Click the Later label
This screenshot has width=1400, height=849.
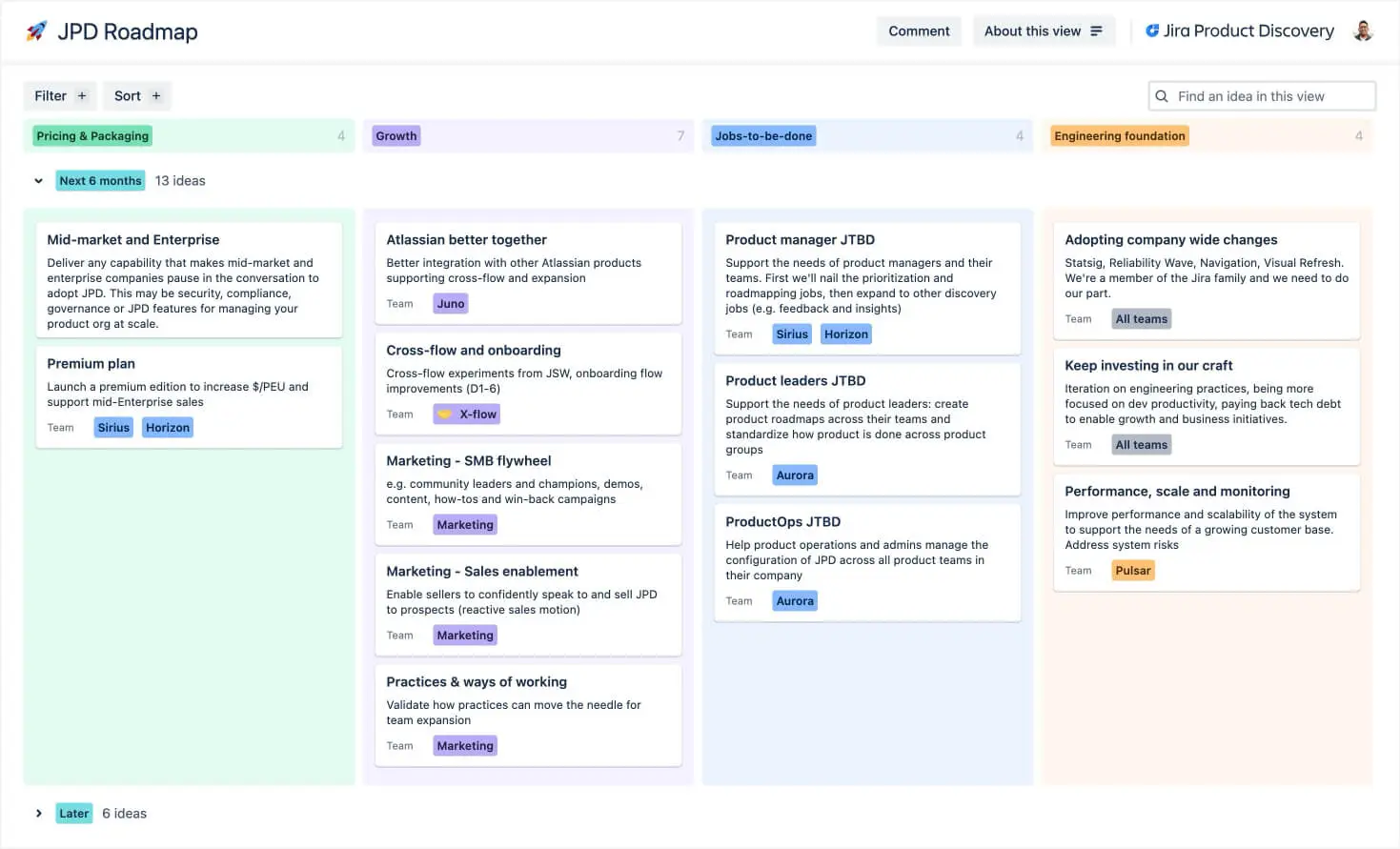[73, 814]
